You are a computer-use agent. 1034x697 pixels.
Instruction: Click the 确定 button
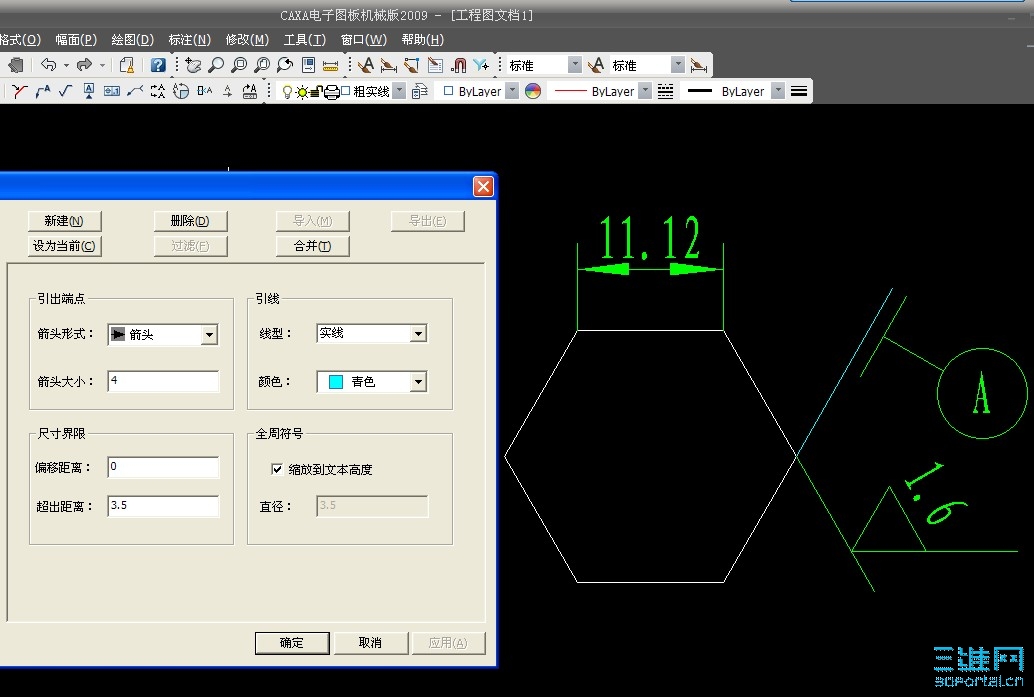[292, 643]
